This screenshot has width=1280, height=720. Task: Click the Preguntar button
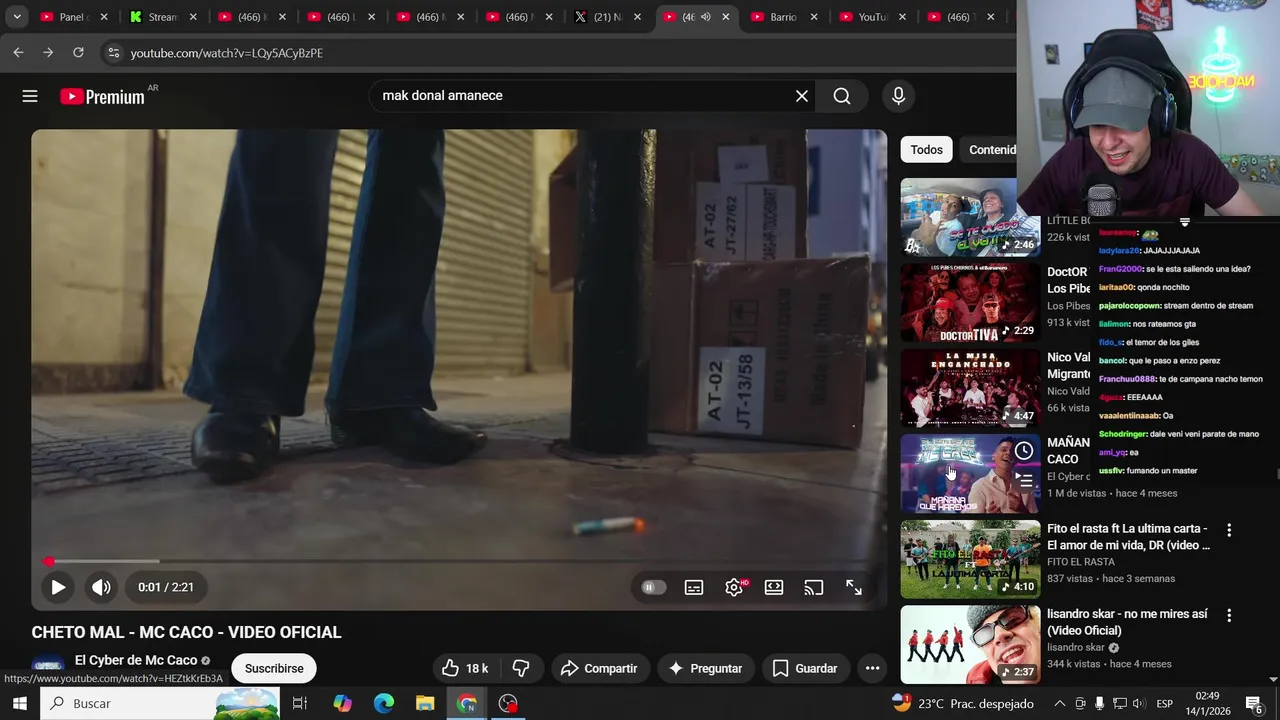pos(705,668)
